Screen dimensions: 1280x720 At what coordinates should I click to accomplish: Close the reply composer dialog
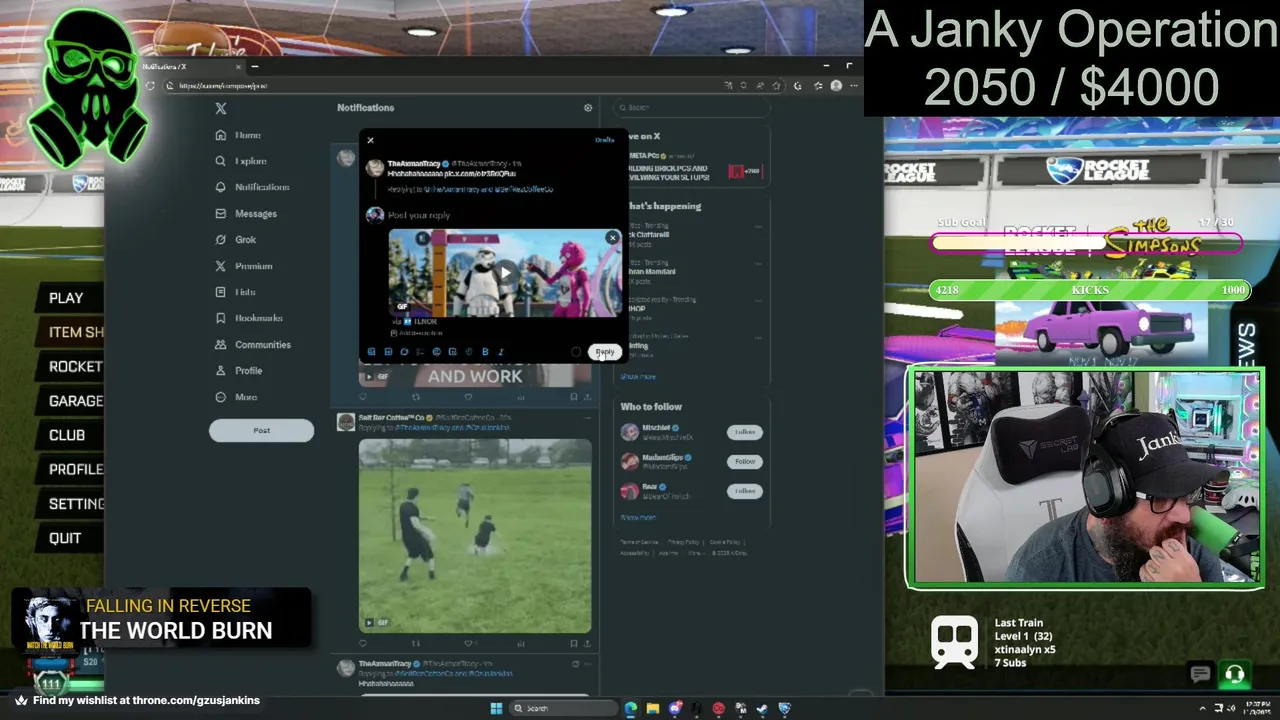click(x=370, y=140)
